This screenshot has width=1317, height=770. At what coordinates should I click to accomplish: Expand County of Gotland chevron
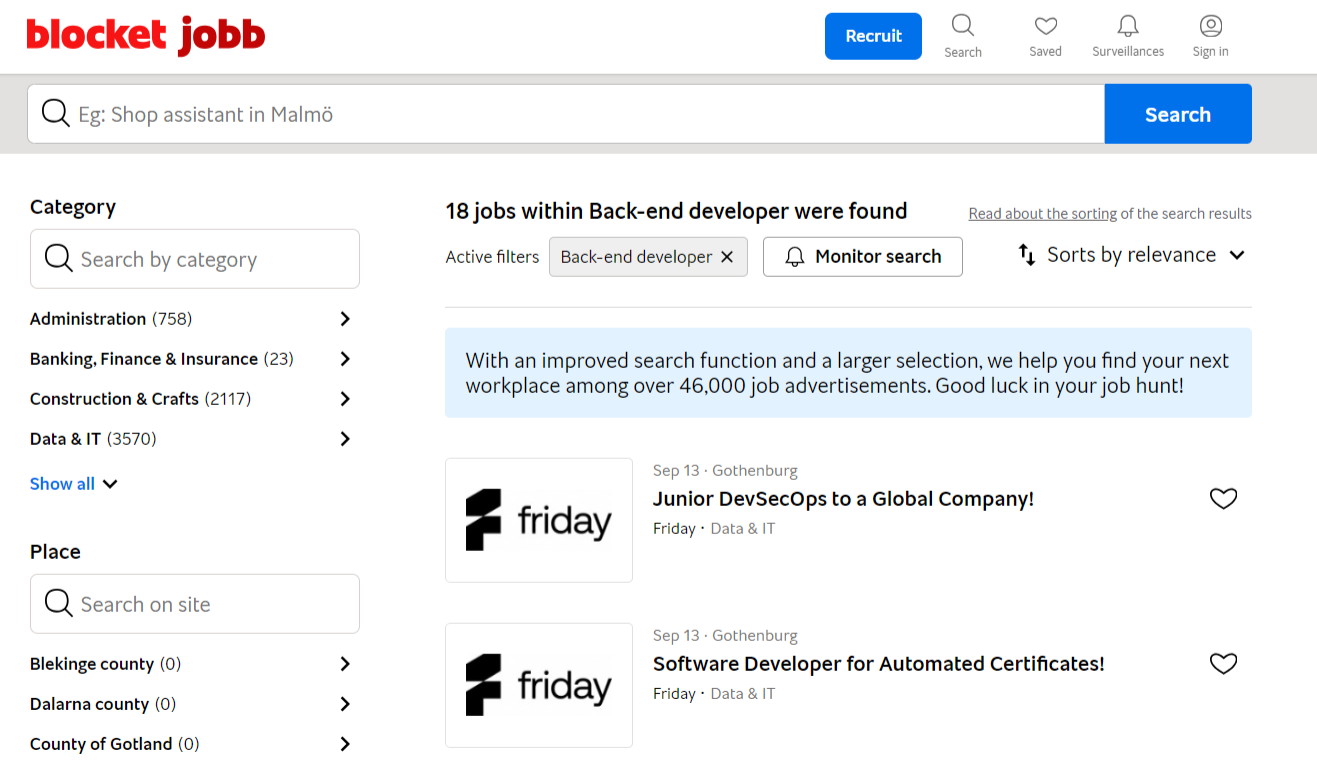click(x=345, y=744)
